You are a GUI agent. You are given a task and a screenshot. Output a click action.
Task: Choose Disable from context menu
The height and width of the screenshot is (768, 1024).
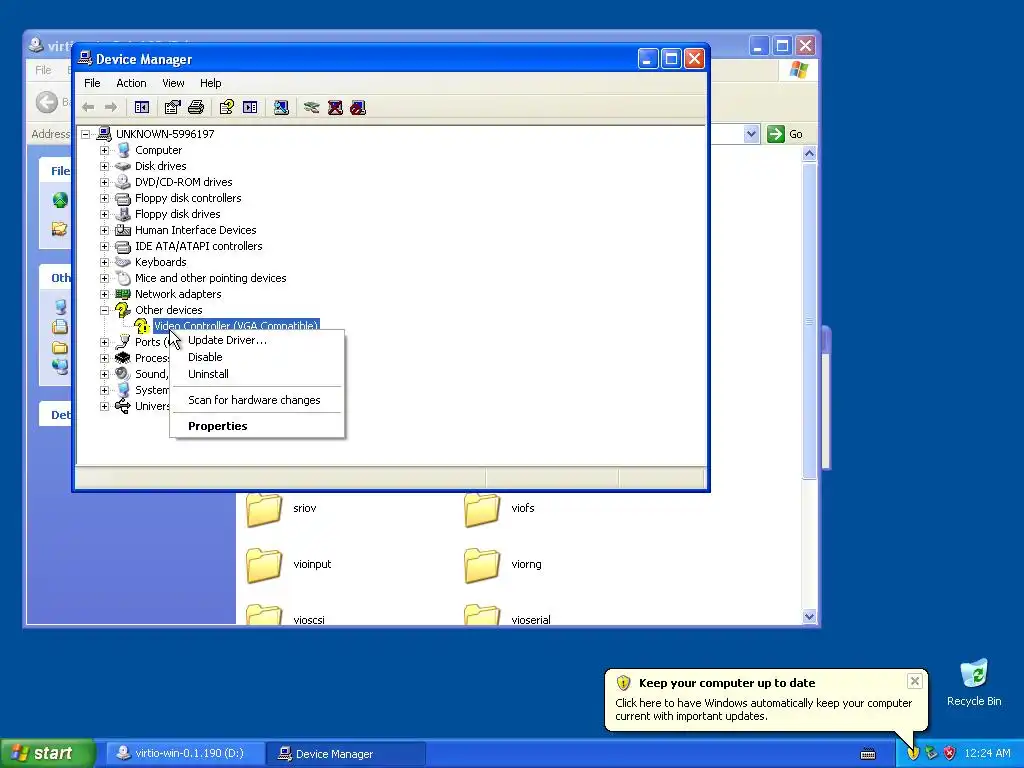point(256,357)
